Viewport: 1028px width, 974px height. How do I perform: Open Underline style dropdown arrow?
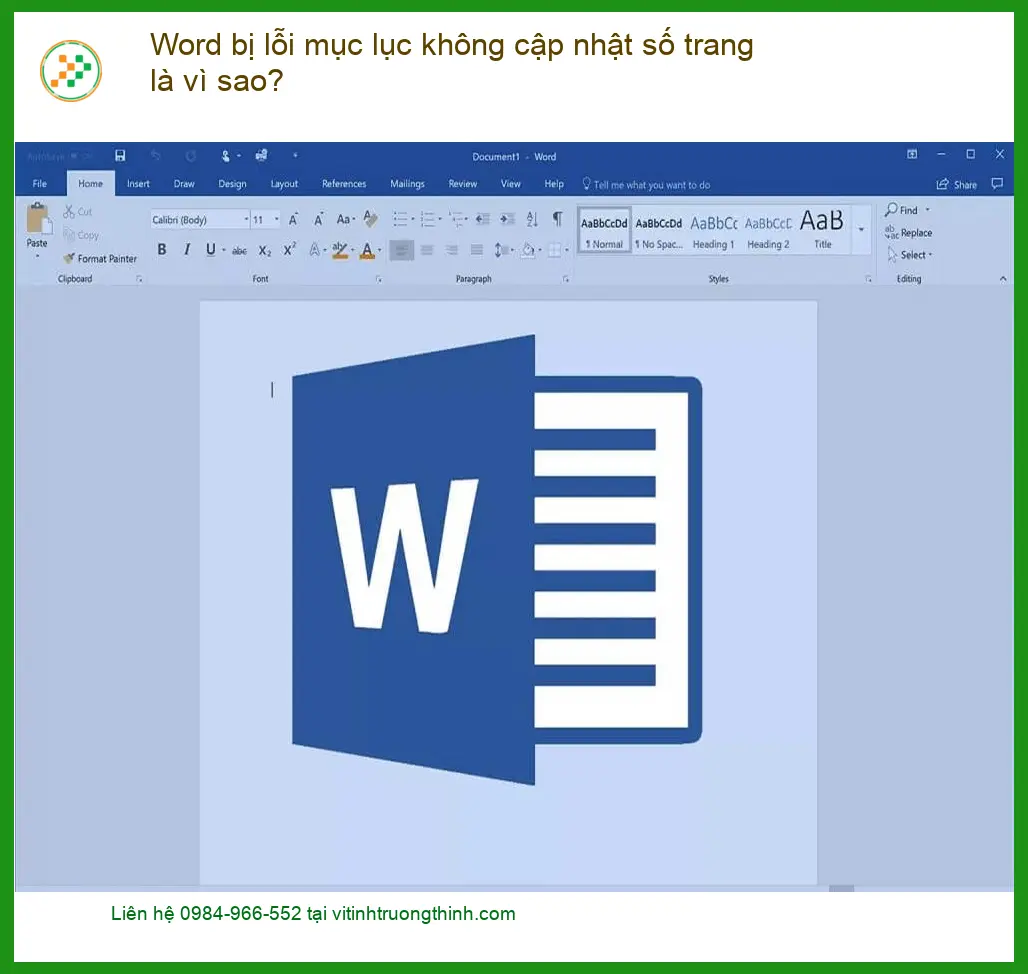point(224,250)
